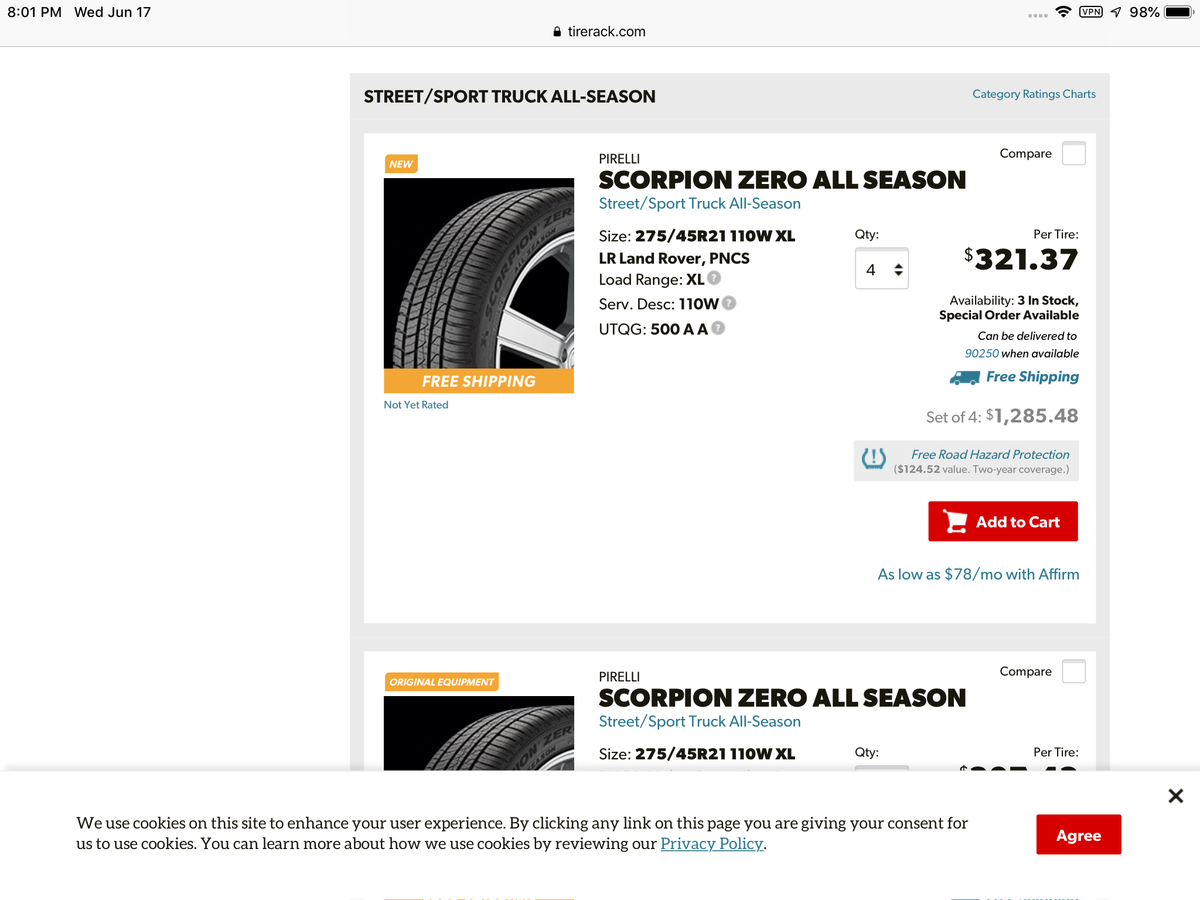Click the Not Yet Rated text
The width and height of the screenshot is (1200, 900).
pyautogui.click(x=416, y=405)
